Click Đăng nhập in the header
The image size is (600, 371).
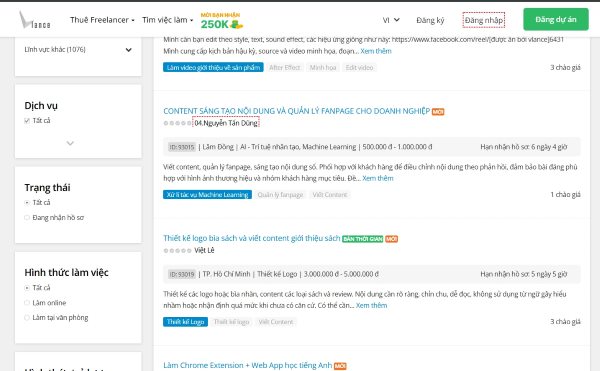(484, 20)
